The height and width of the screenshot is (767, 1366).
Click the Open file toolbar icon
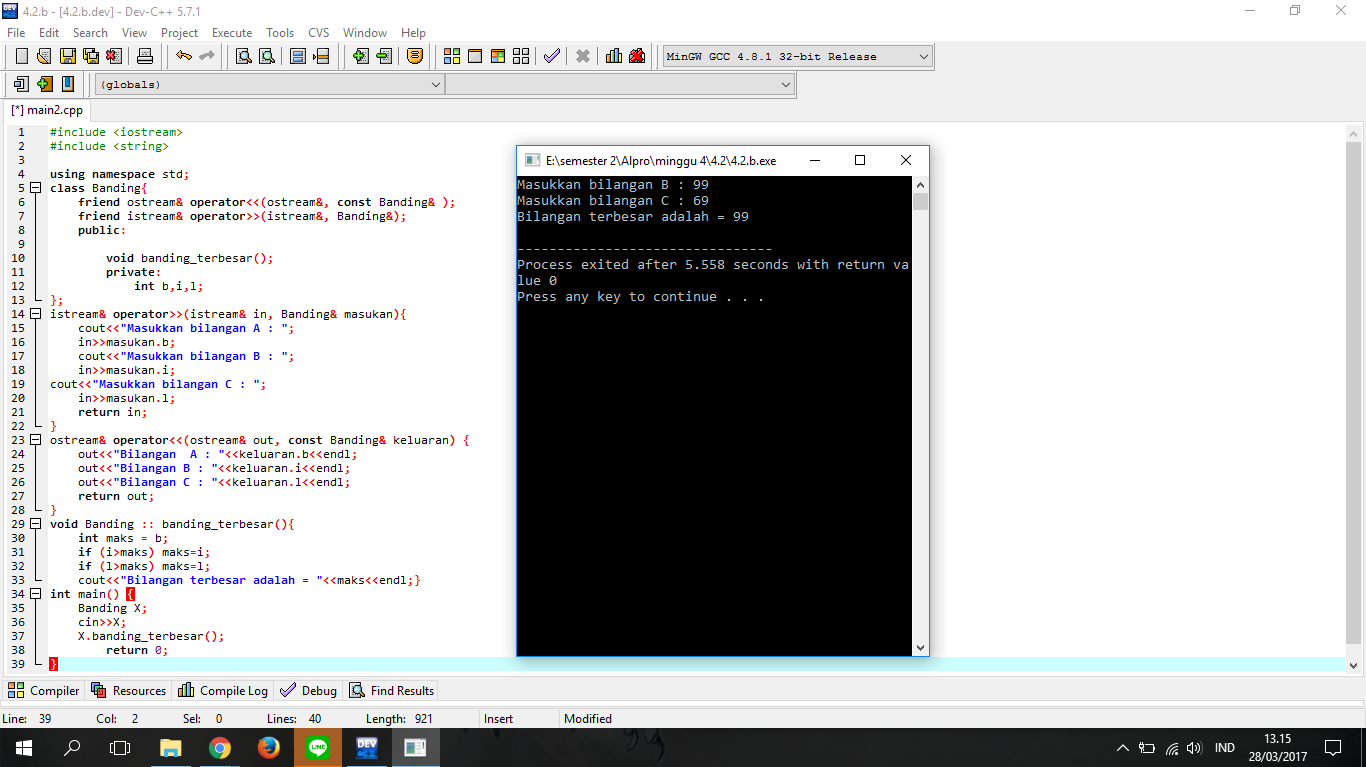[x=45, y=56]
